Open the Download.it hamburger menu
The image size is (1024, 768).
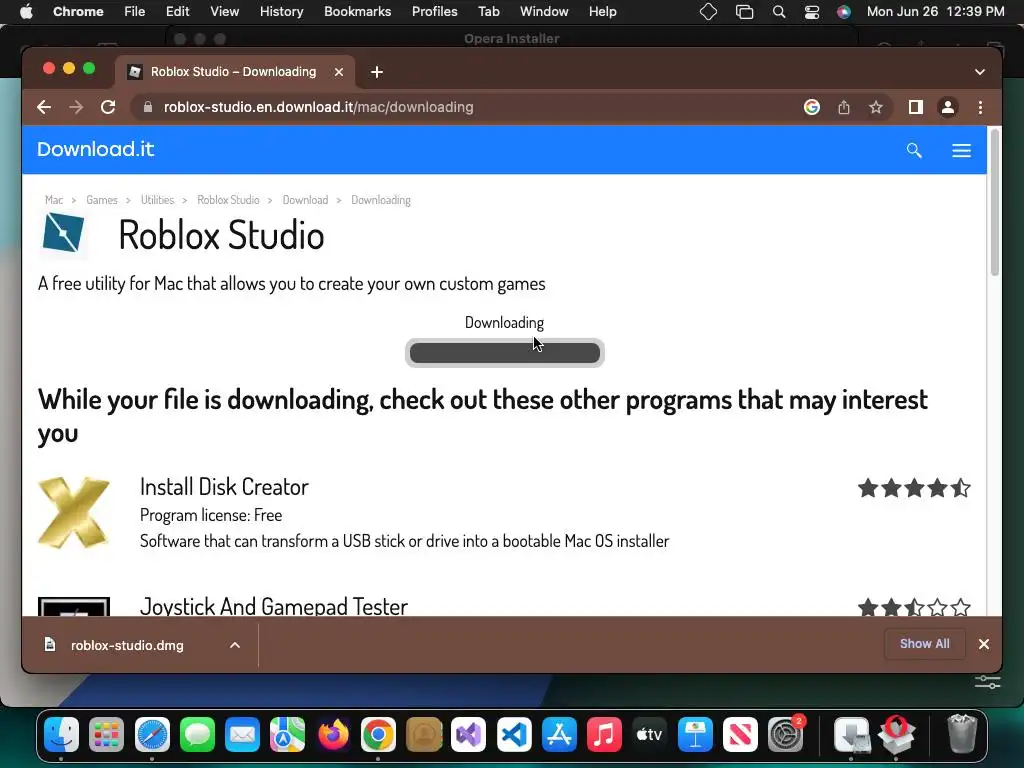click(x=961, y=151)
